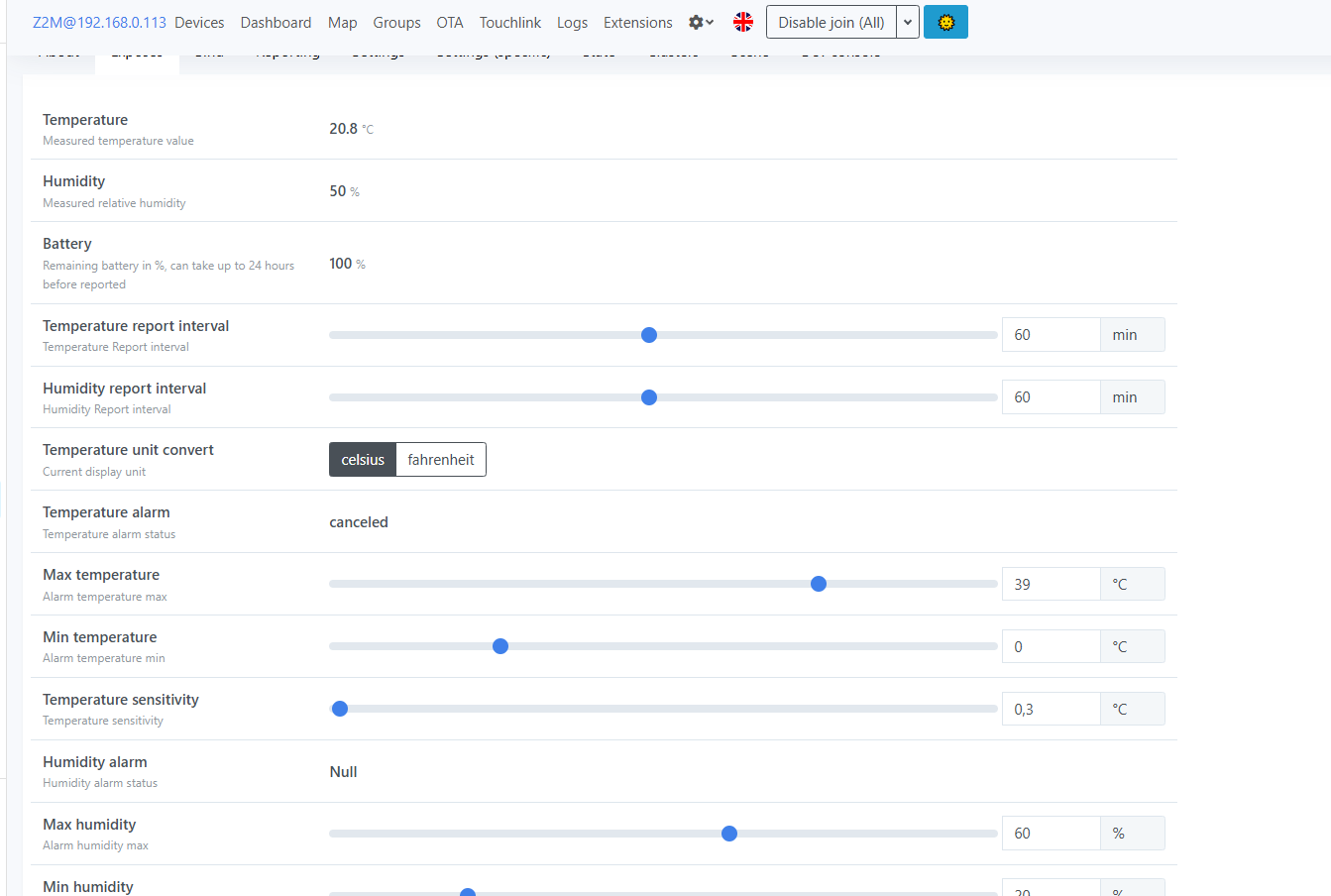
Task: Open the Extensions page
Action: [x=638, y=22]
